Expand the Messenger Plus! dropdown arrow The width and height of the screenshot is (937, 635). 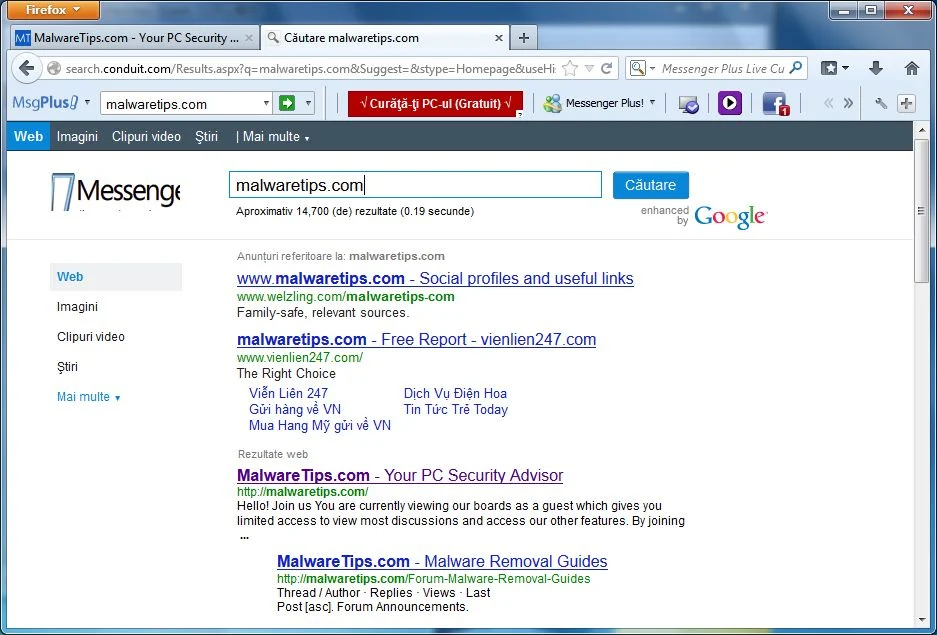click(652, 103)
